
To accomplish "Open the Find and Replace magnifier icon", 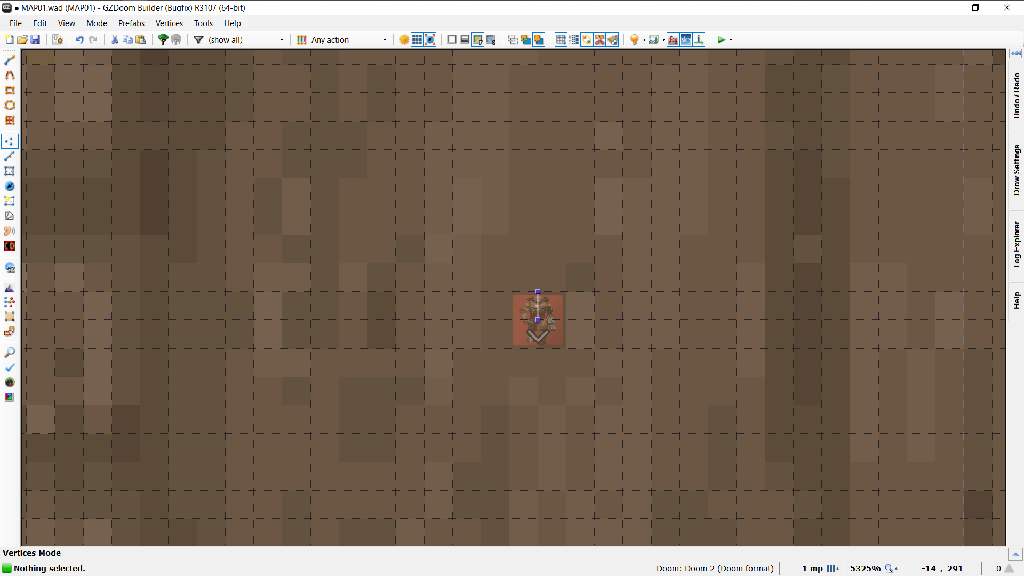I will point(10,352).
